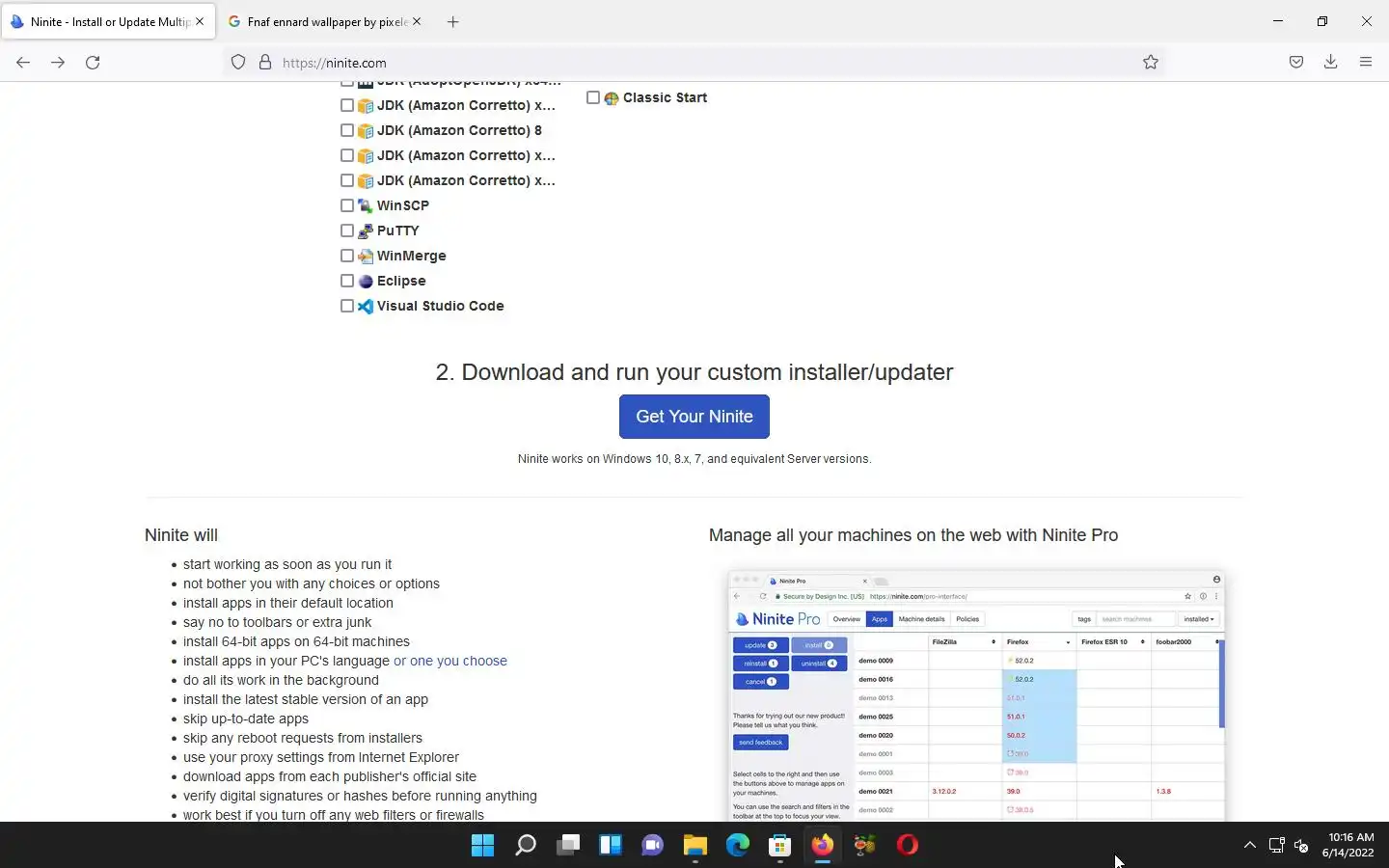The height and width of the screenshot is (868, 1389).
Task: Click the Eclipse label text
Action: coord(401,281)
